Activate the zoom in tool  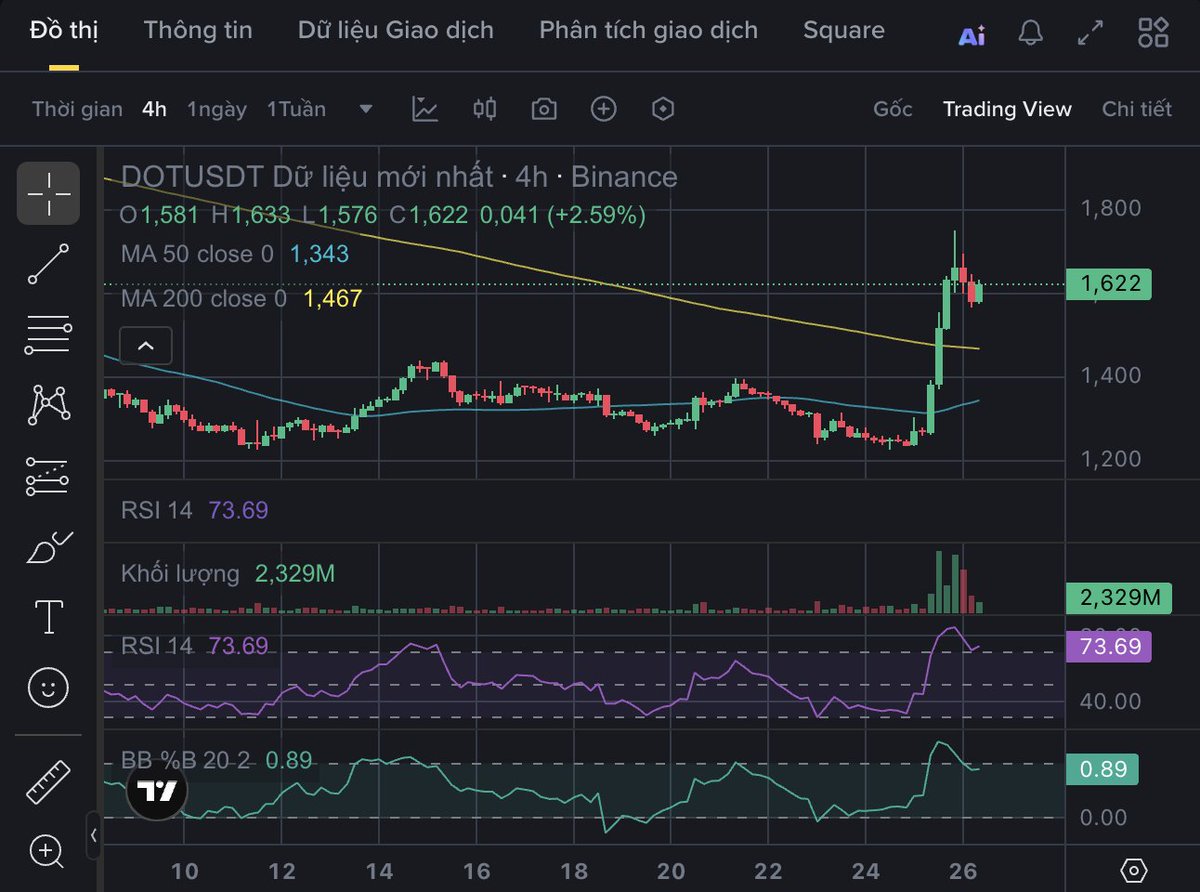(x=47, y=852)
